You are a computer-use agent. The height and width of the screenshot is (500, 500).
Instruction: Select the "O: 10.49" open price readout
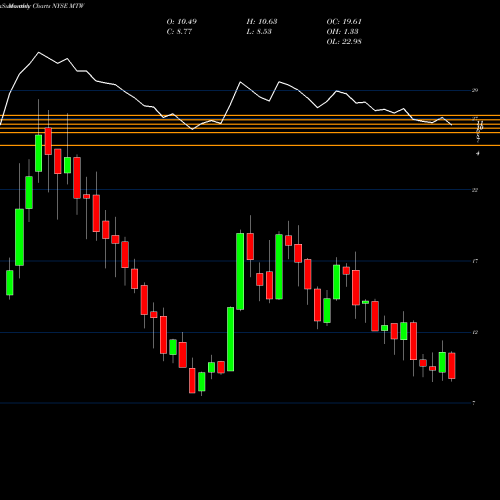[182, 22]
